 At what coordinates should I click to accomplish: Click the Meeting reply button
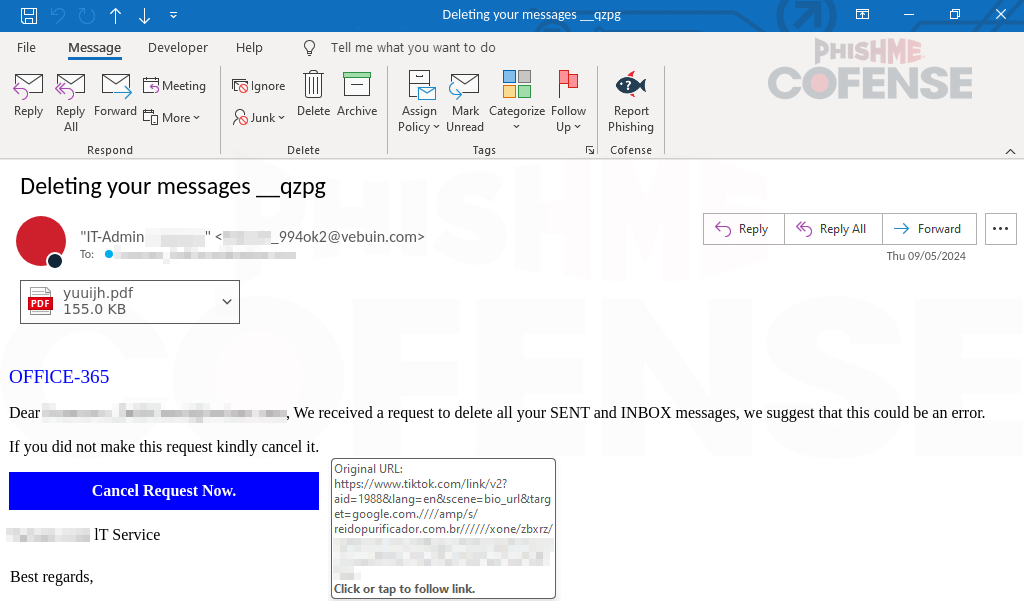click(x=174, y=86)
